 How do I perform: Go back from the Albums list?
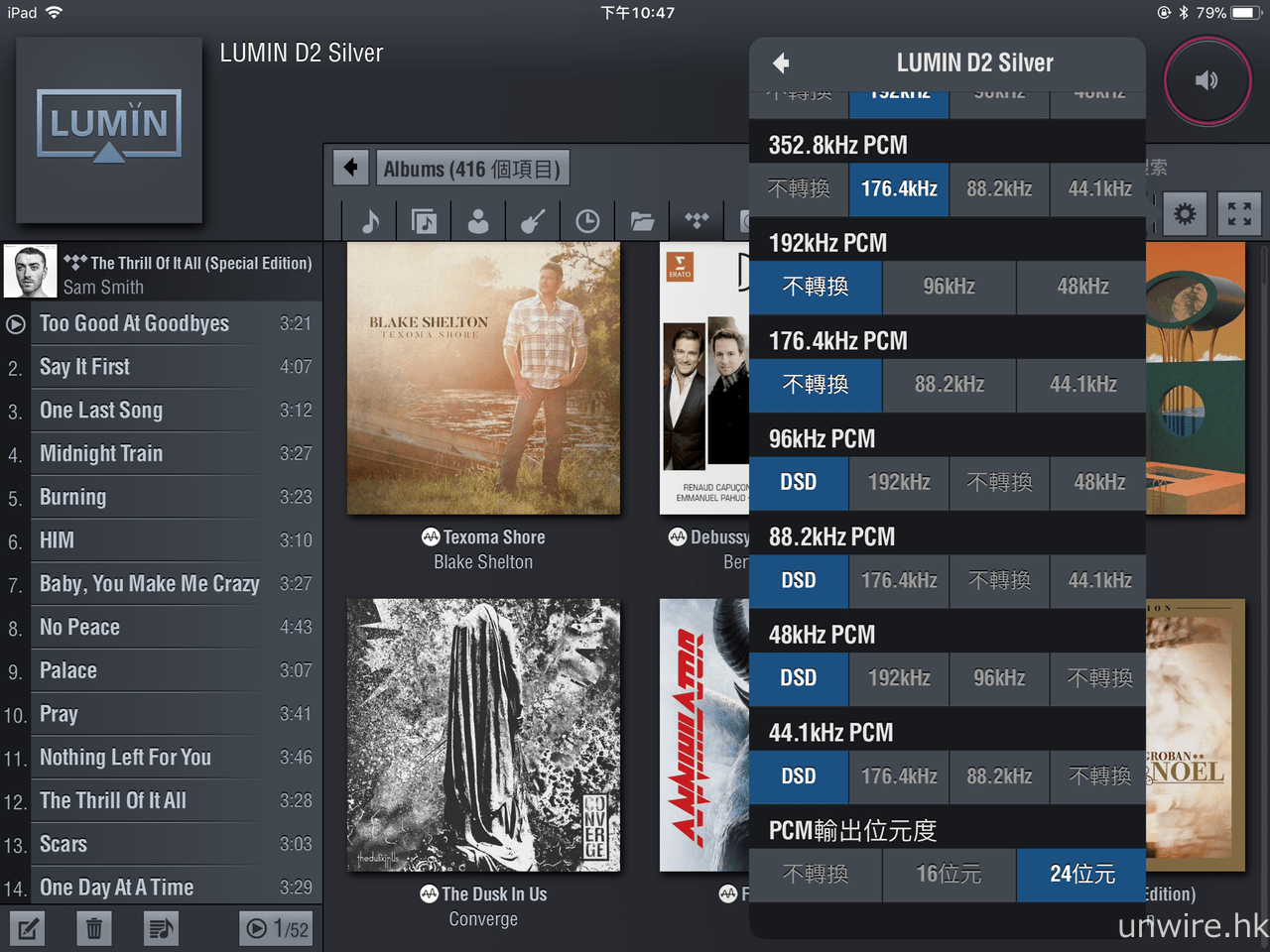coord(351,168)
